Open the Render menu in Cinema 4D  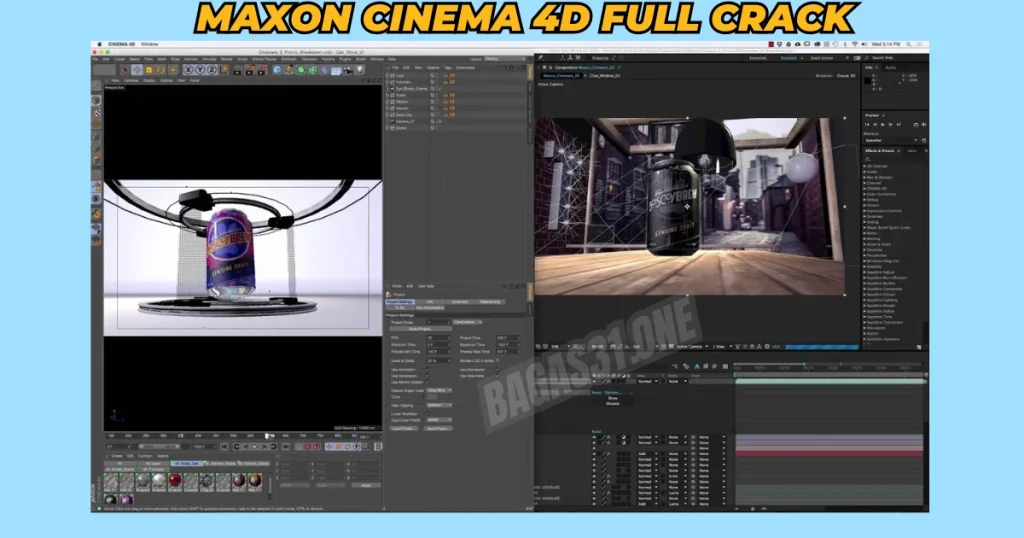click(227, 59)
